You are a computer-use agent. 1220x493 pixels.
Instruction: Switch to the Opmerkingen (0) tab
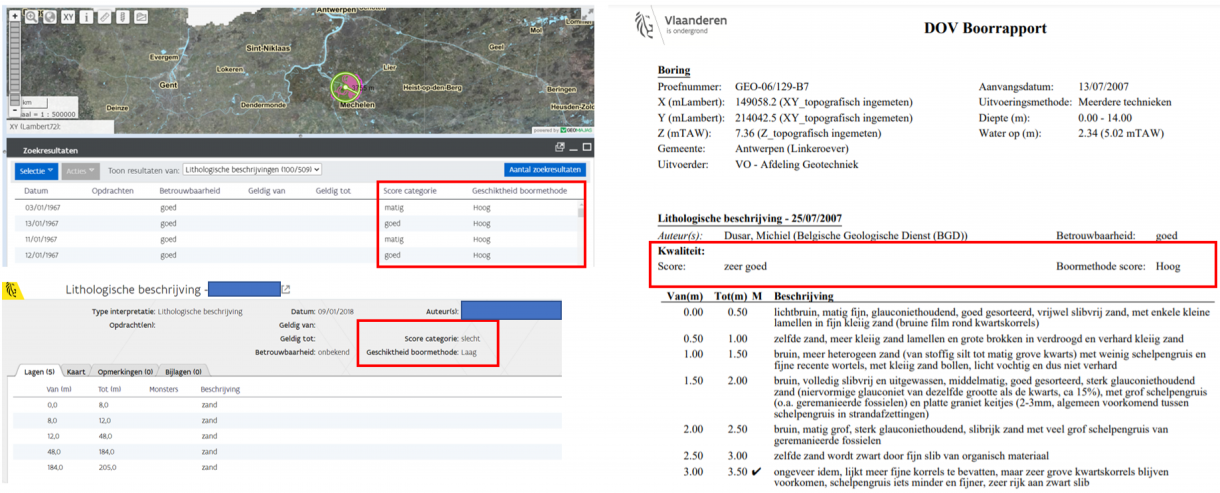tap(125, 372)
